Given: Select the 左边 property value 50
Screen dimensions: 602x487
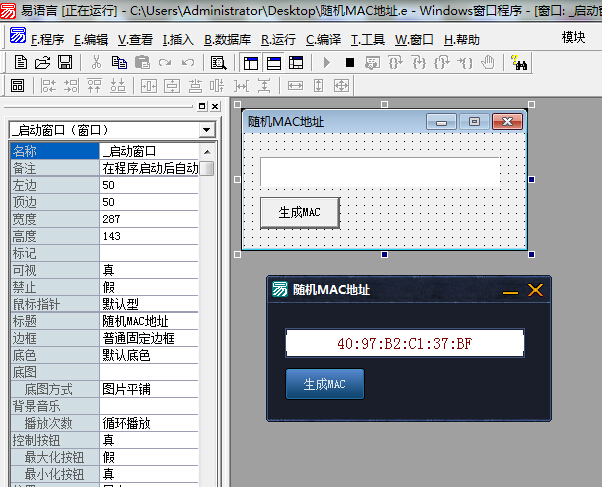Looking at the screenshot, I should point(149,185).
